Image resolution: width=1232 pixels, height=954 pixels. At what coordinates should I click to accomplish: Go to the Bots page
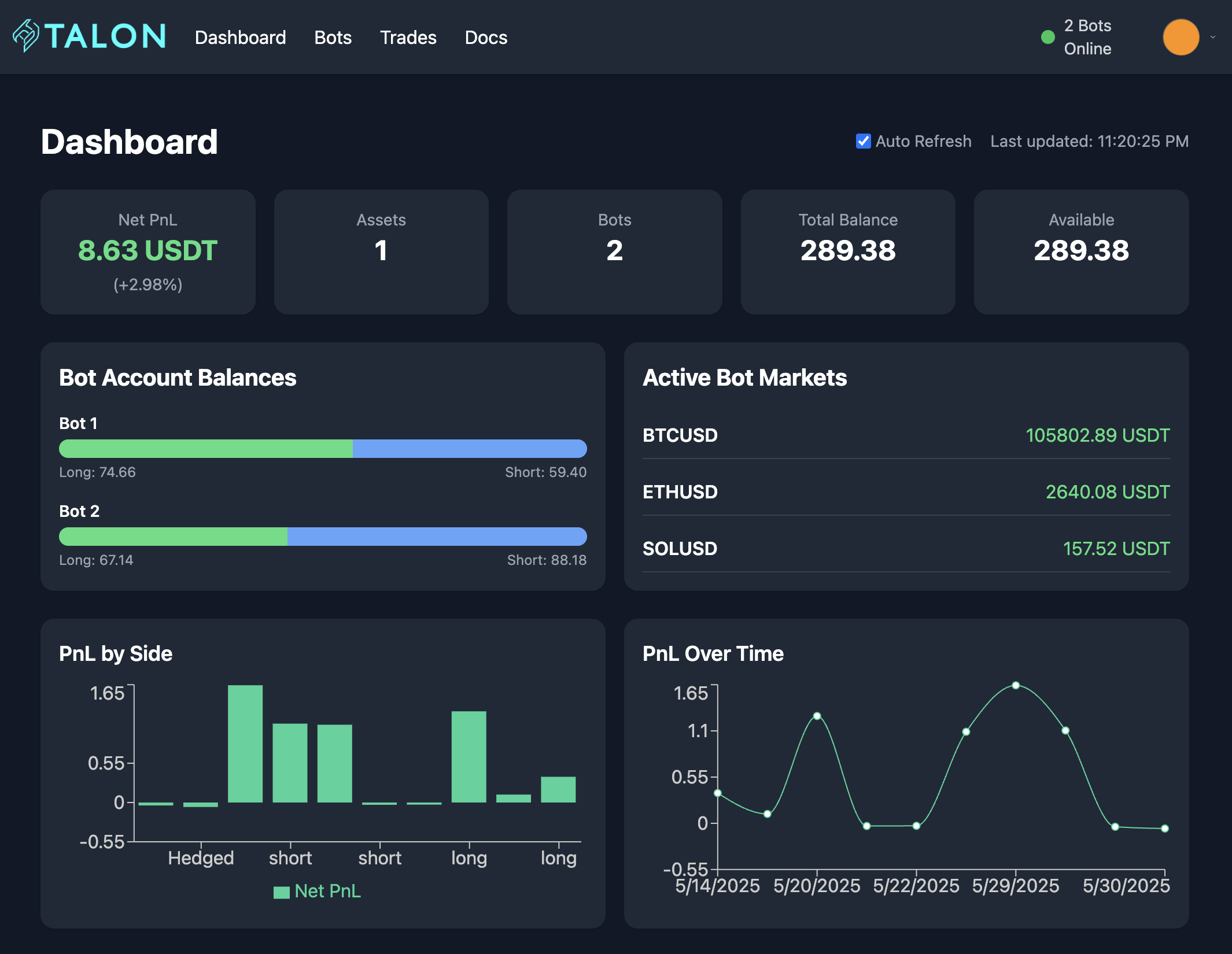coord(333,38)
